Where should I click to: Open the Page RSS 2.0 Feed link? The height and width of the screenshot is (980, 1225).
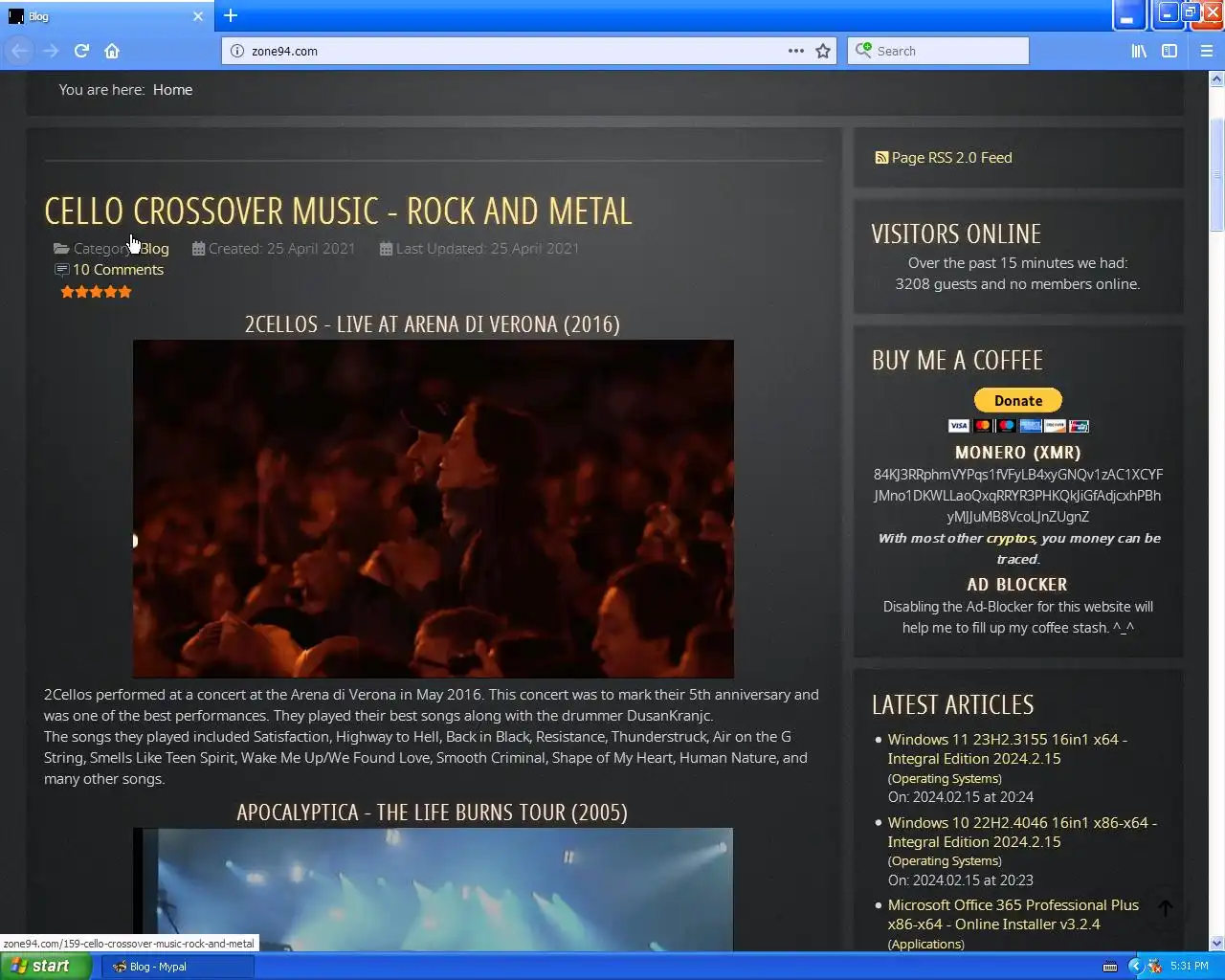click(x=951, y=158)
